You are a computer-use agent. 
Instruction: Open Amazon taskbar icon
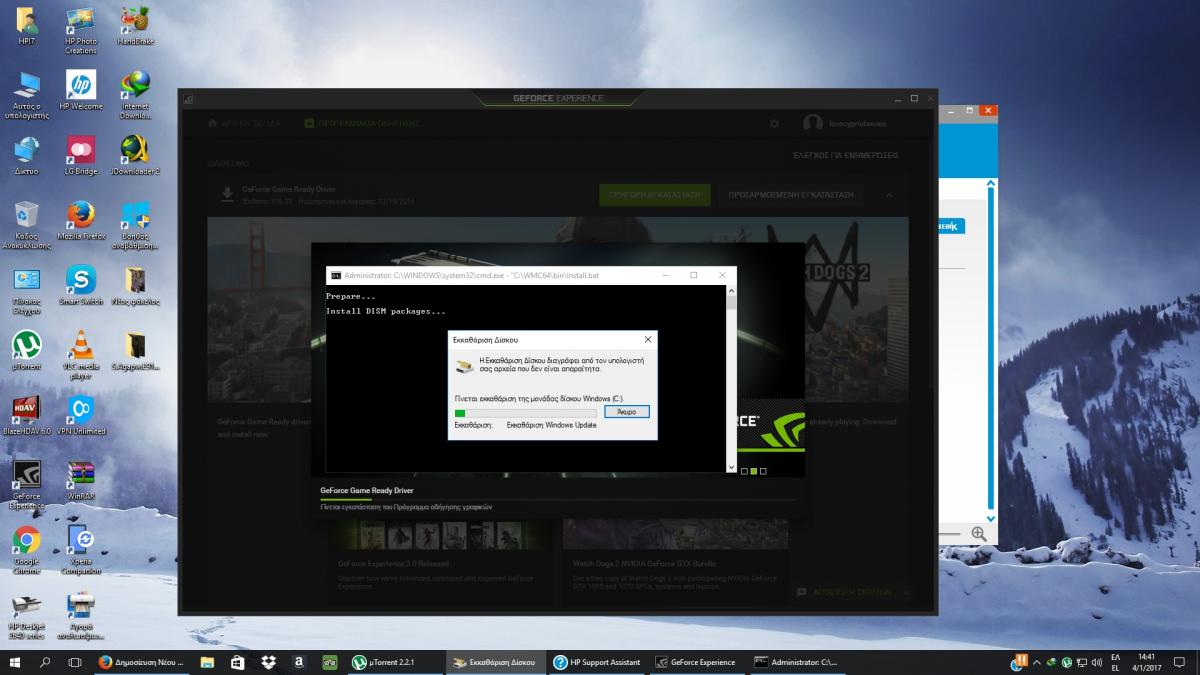tap(298, 662)
